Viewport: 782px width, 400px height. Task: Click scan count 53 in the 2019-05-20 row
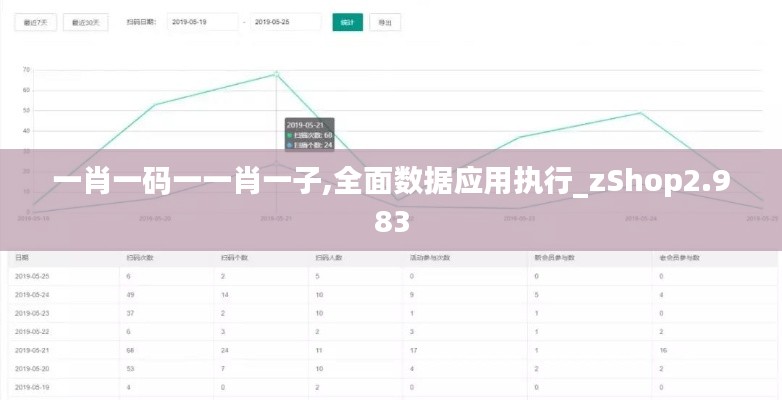(130, 369)
